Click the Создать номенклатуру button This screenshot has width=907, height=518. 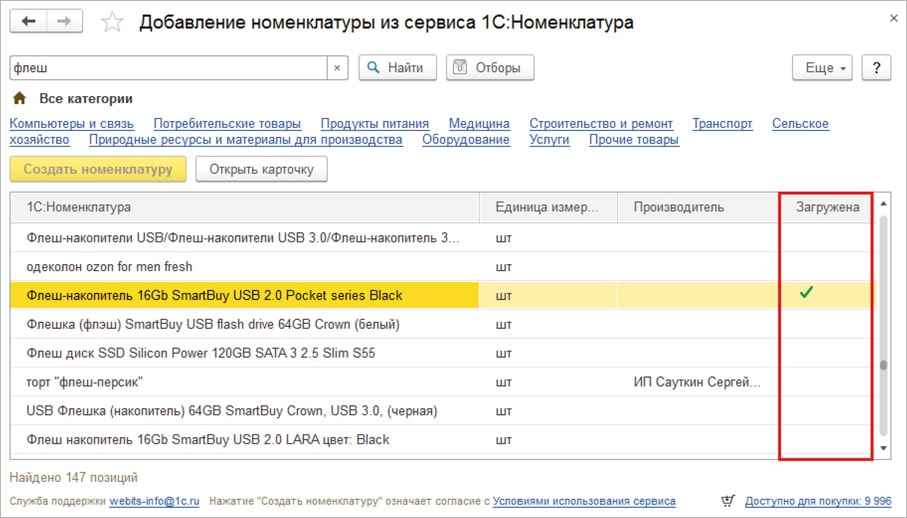click(98, 169)
